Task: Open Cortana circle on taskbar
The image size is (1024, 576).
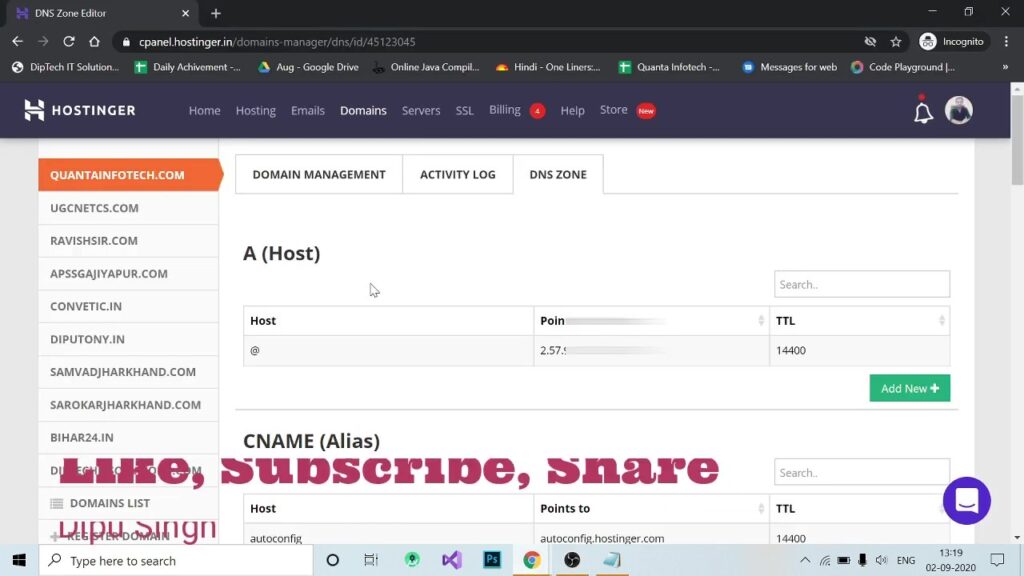Action: (332, 560)
